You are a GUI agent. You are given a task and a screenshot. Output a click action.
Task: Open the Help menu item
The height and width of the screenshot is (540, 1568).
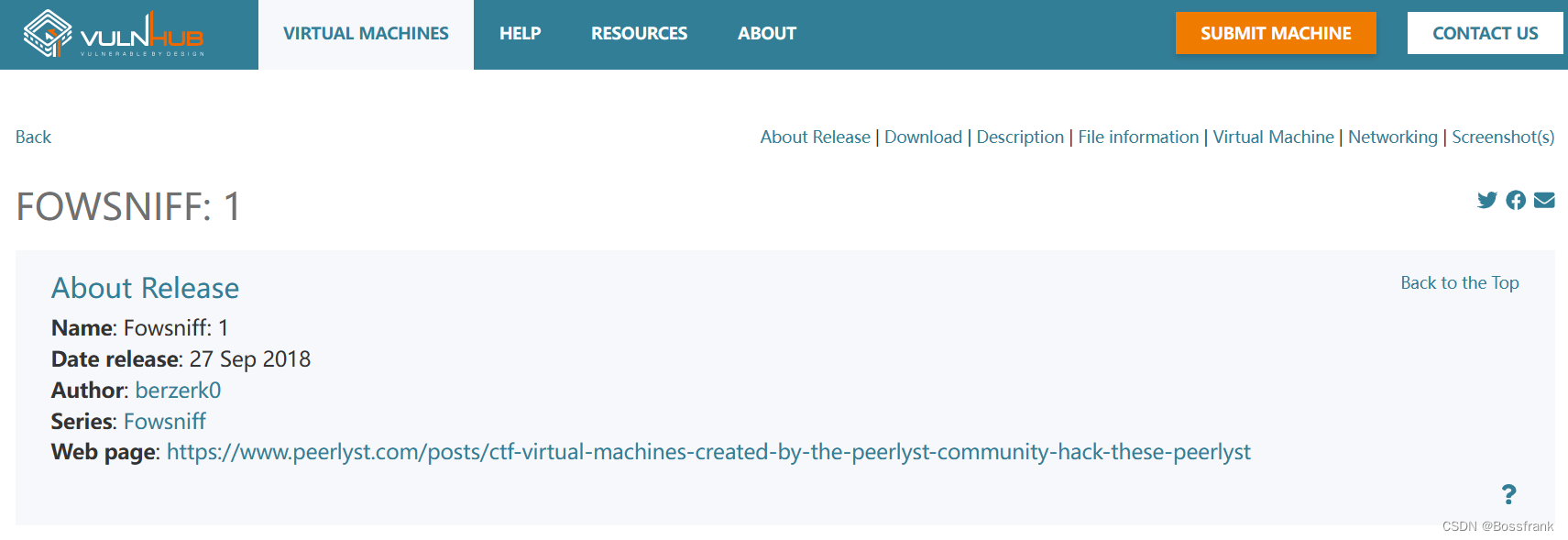[x=520, y=34]
